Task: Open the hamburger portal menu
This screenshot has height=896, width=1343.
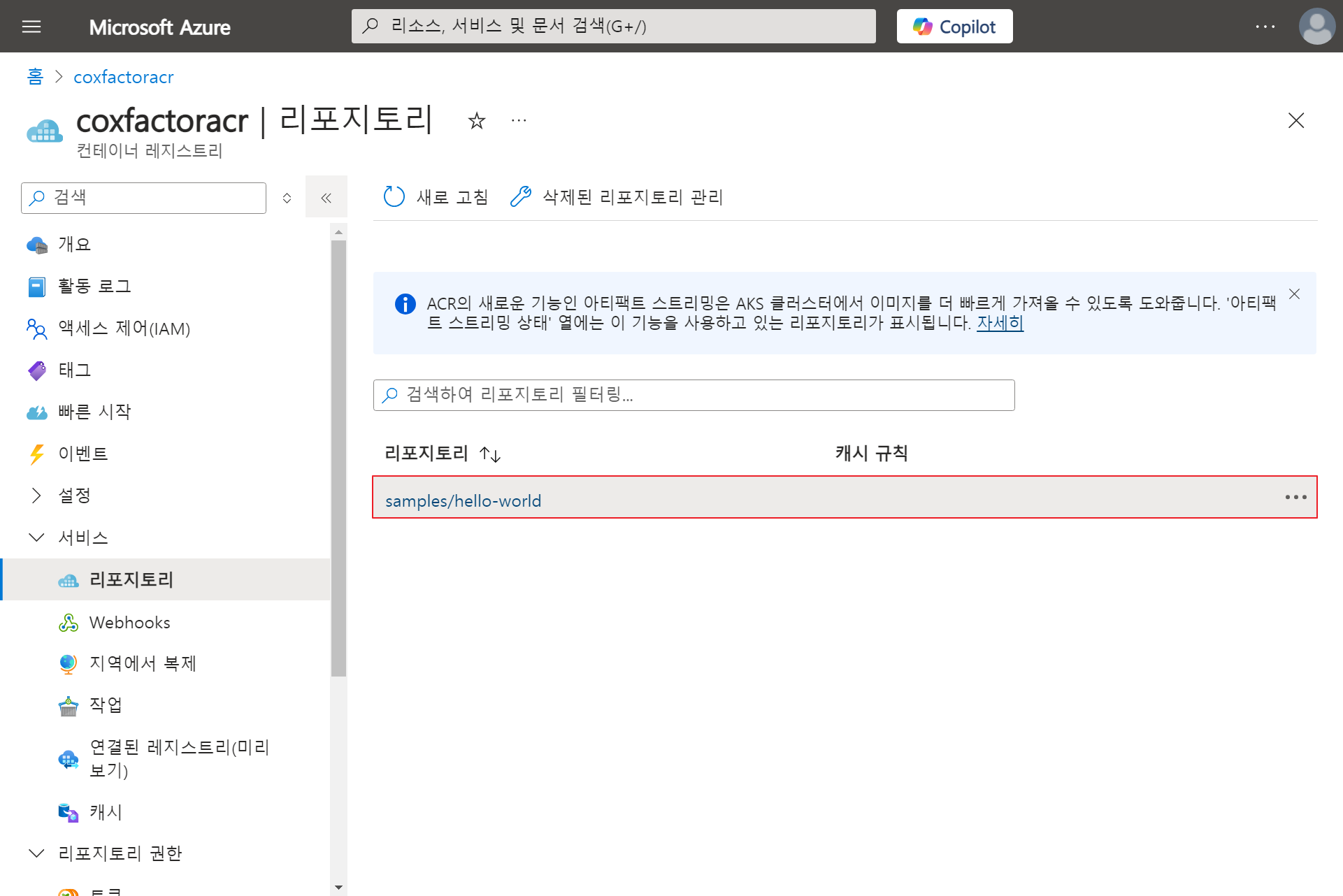Action: 31,27
